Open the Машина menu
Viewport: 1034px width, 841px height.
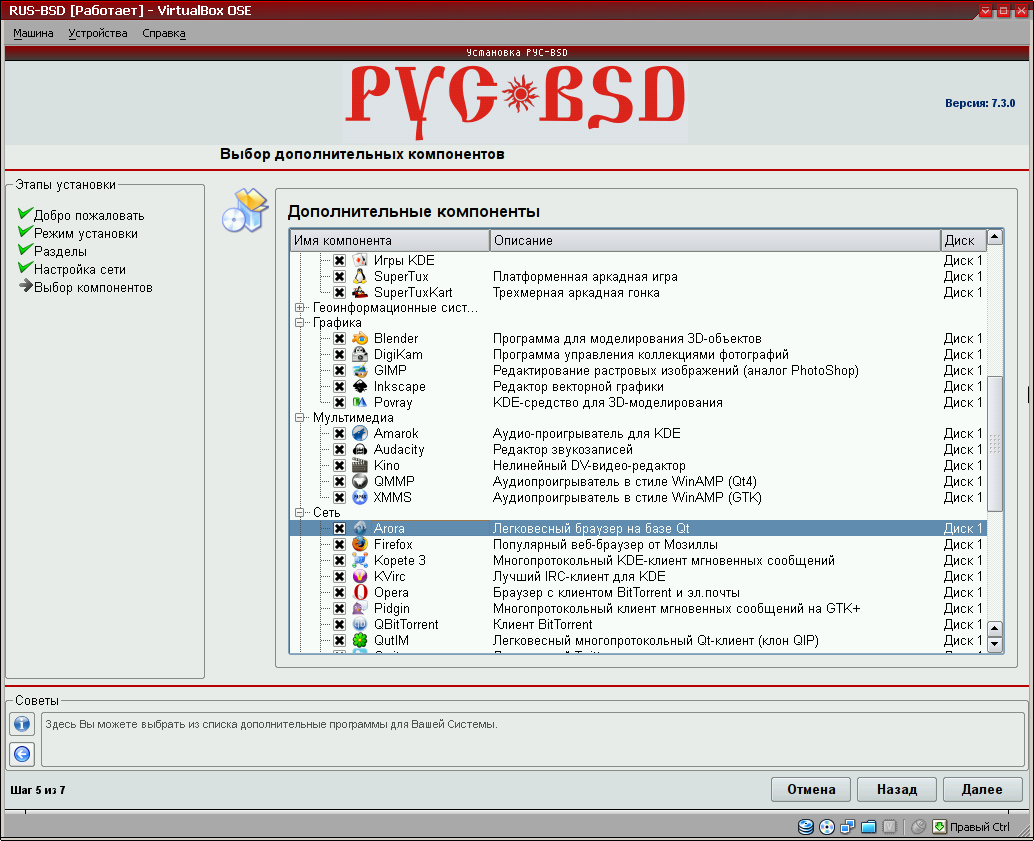[x=33, y=33]
